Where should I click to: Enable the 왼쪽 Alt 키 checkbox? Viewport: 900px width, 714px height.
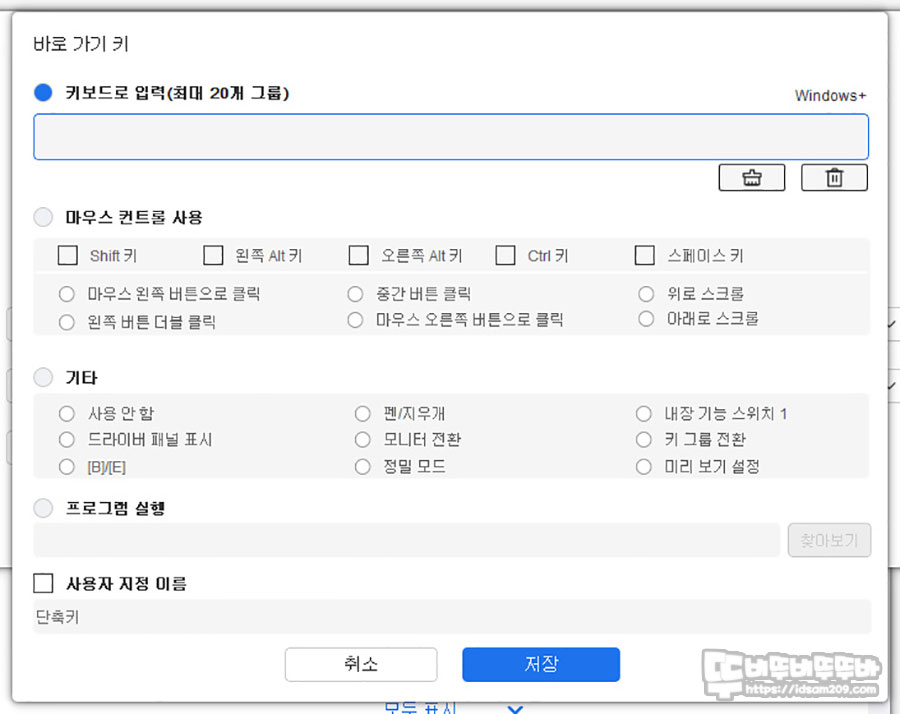pos(213,255)
